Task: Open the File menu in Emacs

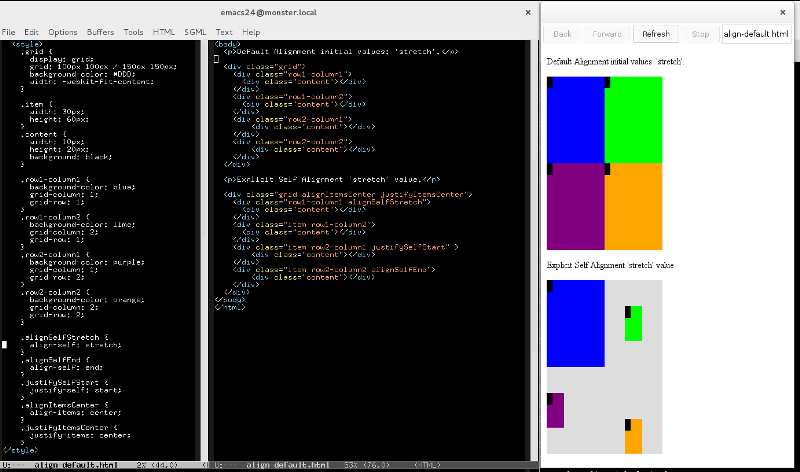Action: point(8,32)
